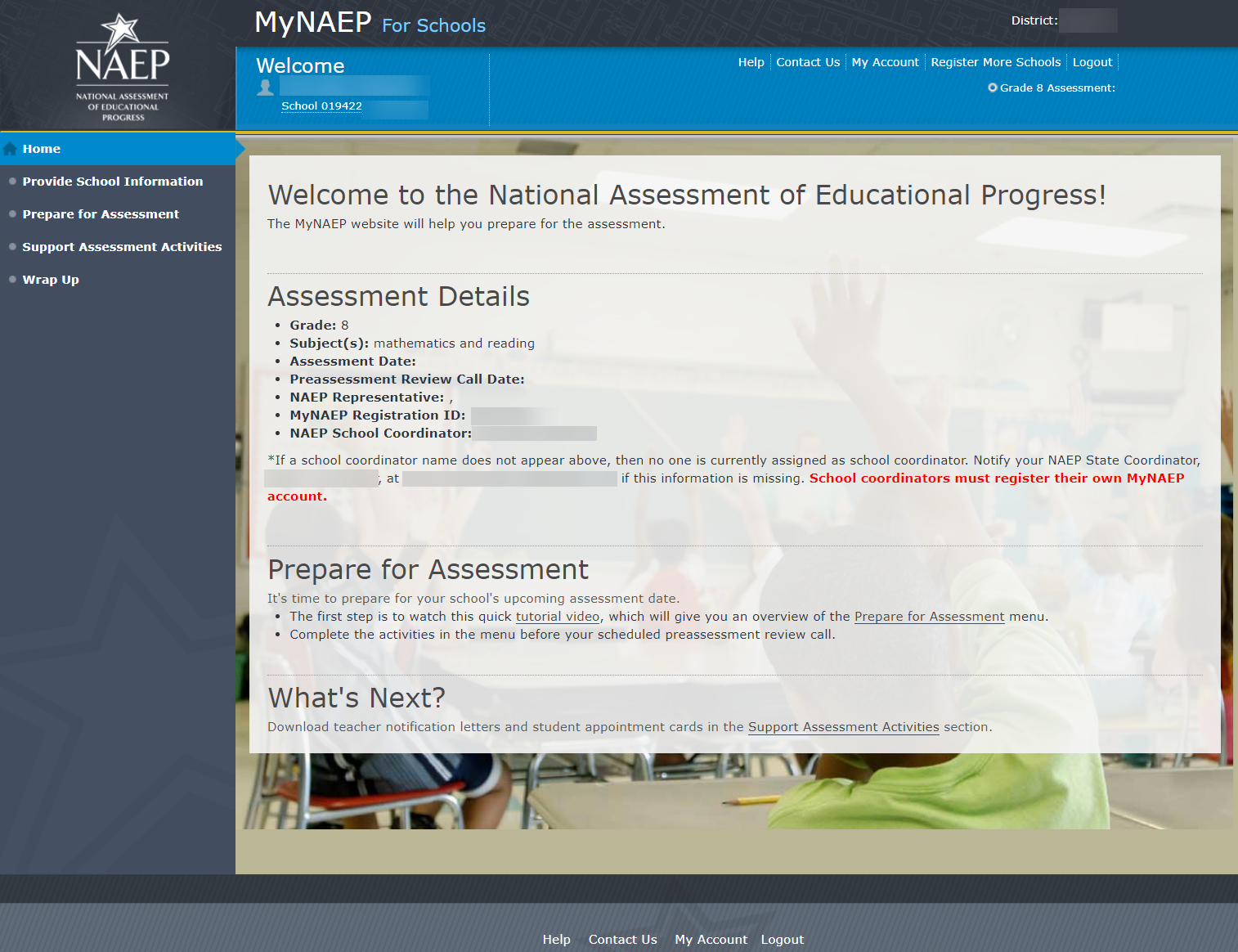Screen dimensions: 1238x952
Task: Click the user profile silhouette icon
Action: click(x=265, y=87)
